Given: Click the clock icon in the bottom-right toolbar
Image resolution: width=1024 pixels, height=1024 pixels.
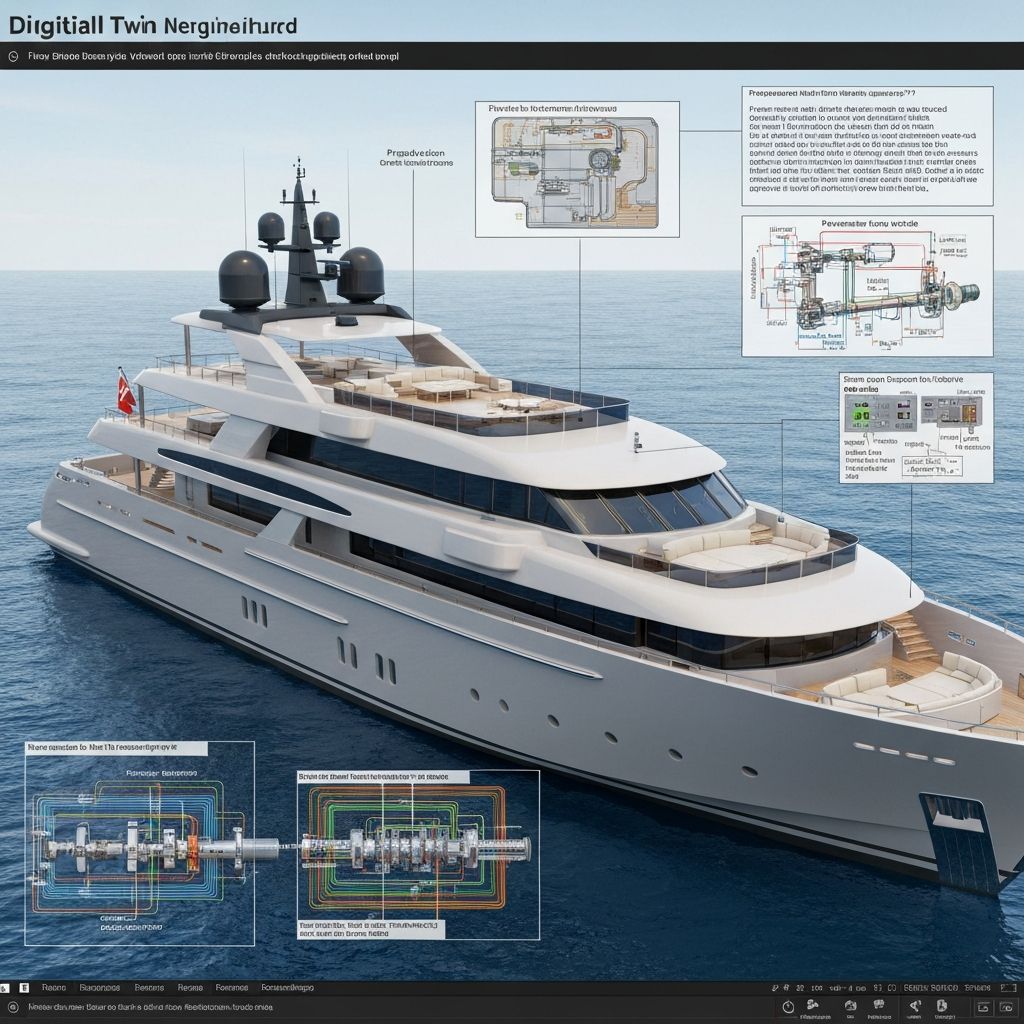Looking at the screenshot, I should [788, 1007].
